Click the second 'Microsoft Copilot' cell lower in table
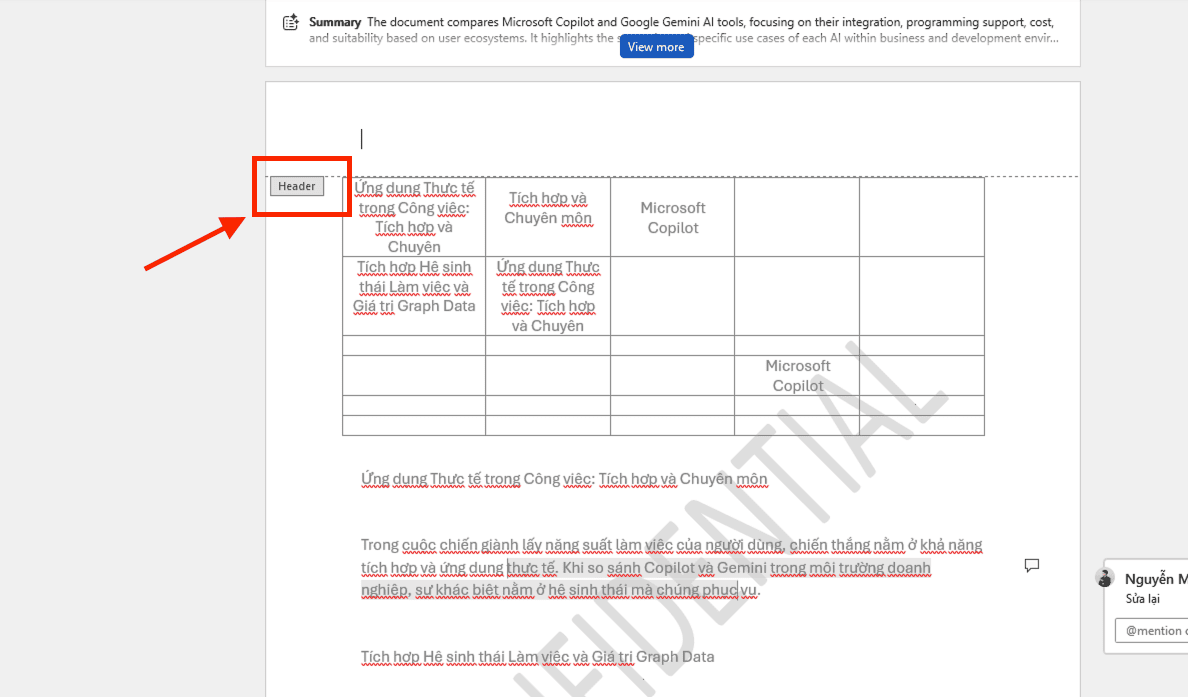The height and width of the screenshot is (697, 1188). click(x=797, y=375)
